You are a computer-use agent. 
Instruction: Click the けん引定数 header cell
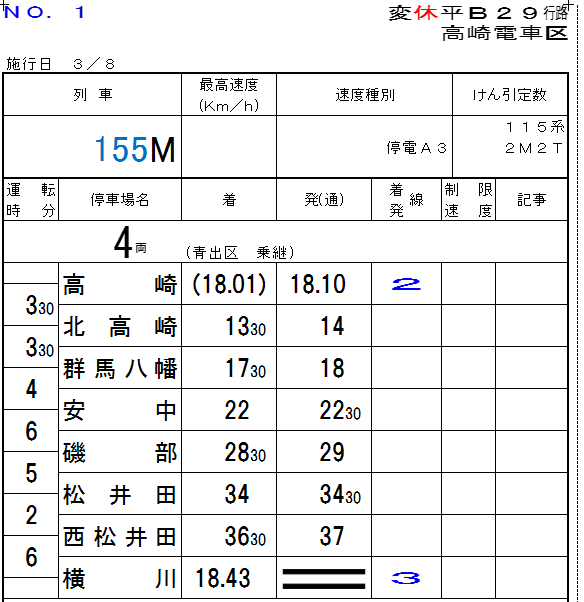[510, 94]
